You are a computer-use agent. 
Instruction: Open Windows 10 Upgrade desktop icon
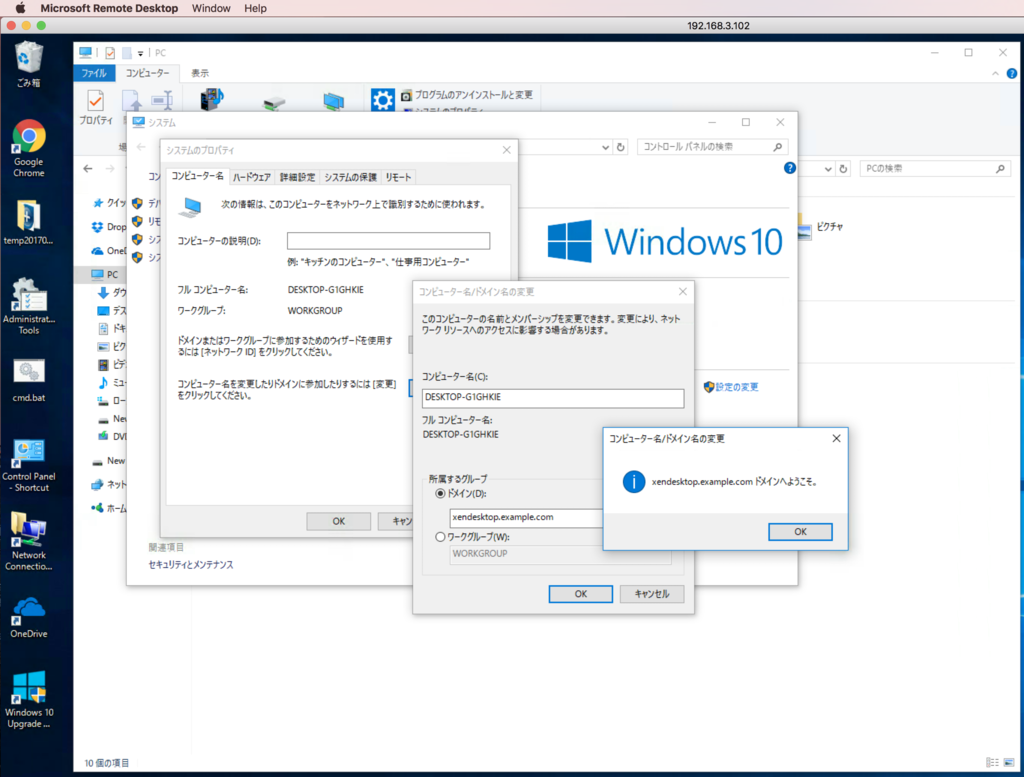(29, 699)
